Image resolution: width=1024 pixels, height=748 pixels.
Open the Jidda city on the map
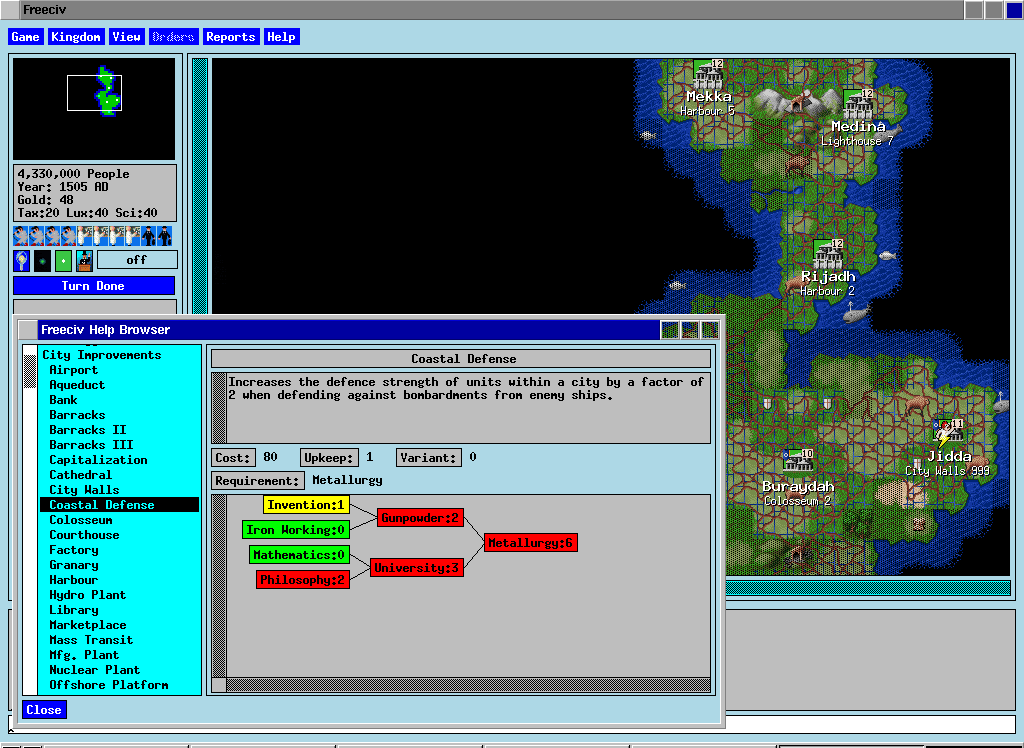click(x=948, y=434)
